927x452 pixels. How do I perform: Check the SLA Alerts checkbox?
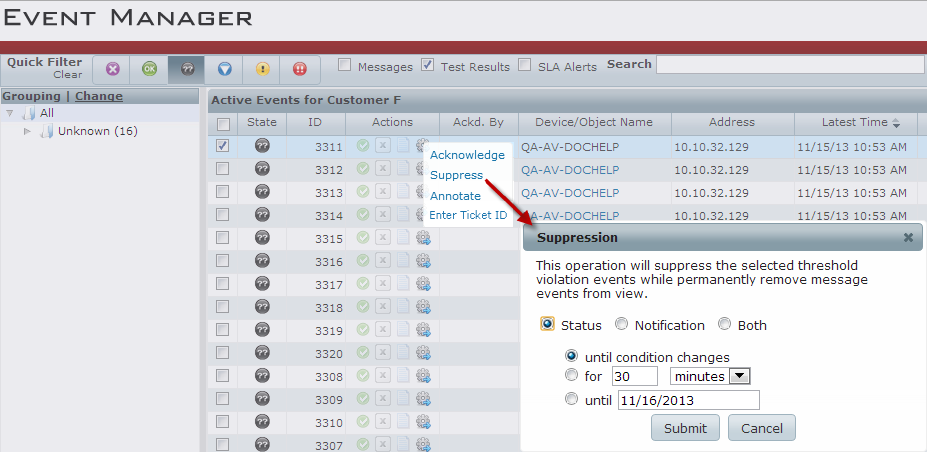[x=525, y=66]
